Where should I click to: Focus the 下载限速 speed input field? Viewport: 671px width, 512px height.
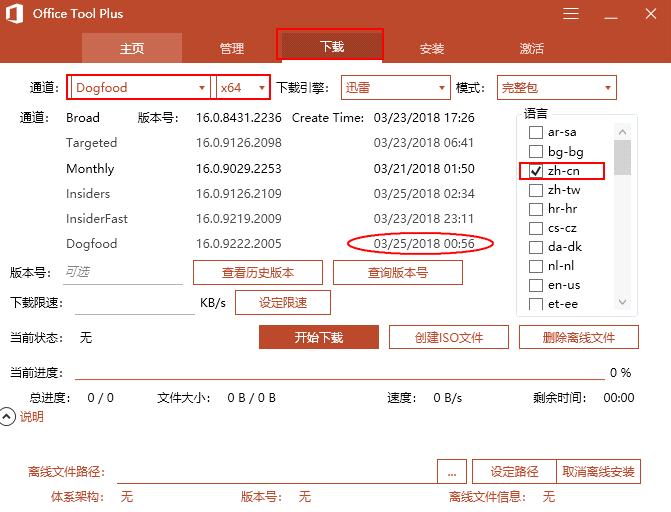point(135,303)
